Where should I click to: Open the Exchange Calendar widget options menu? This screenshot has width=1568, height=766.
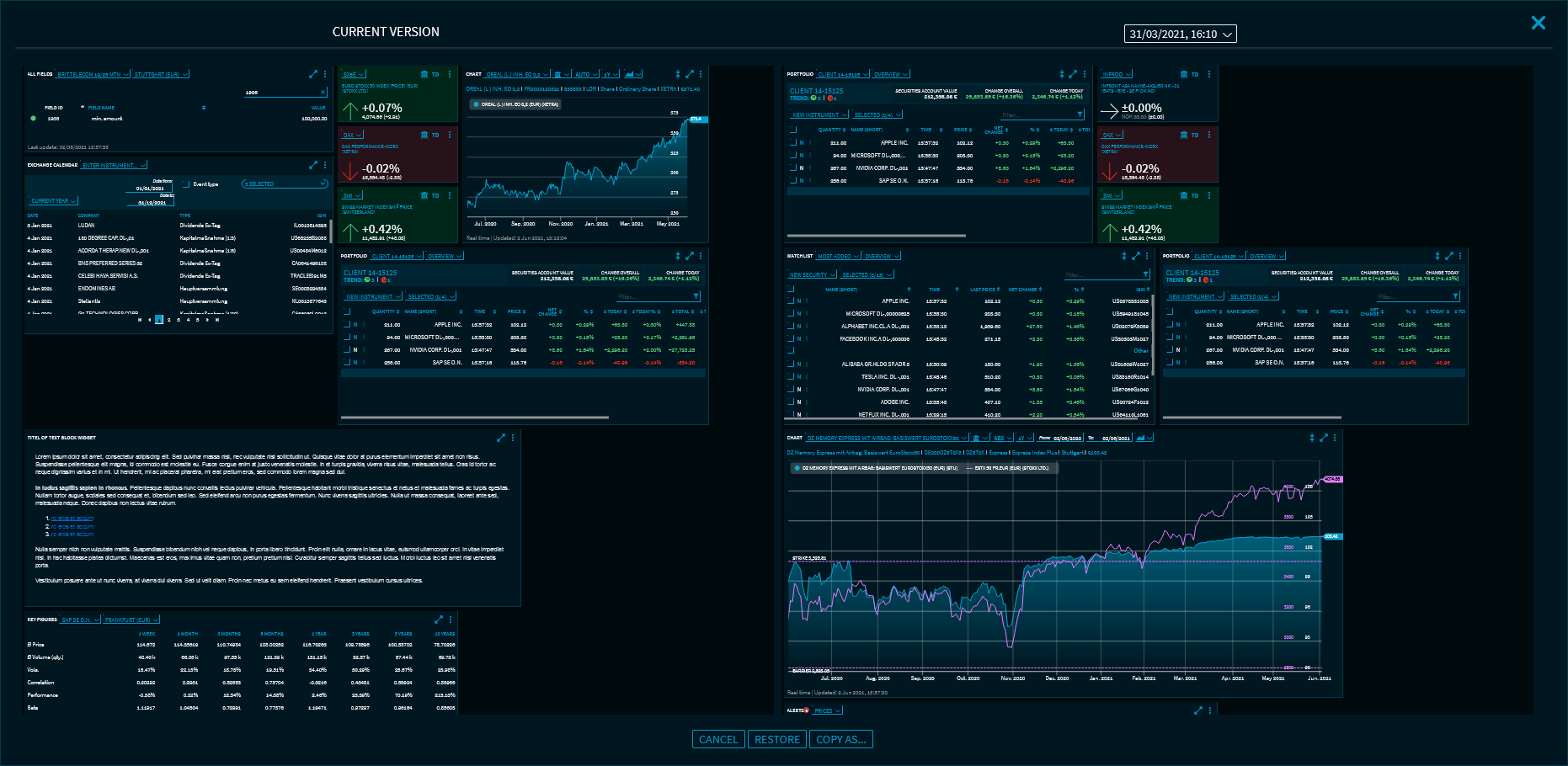[324, 165]
